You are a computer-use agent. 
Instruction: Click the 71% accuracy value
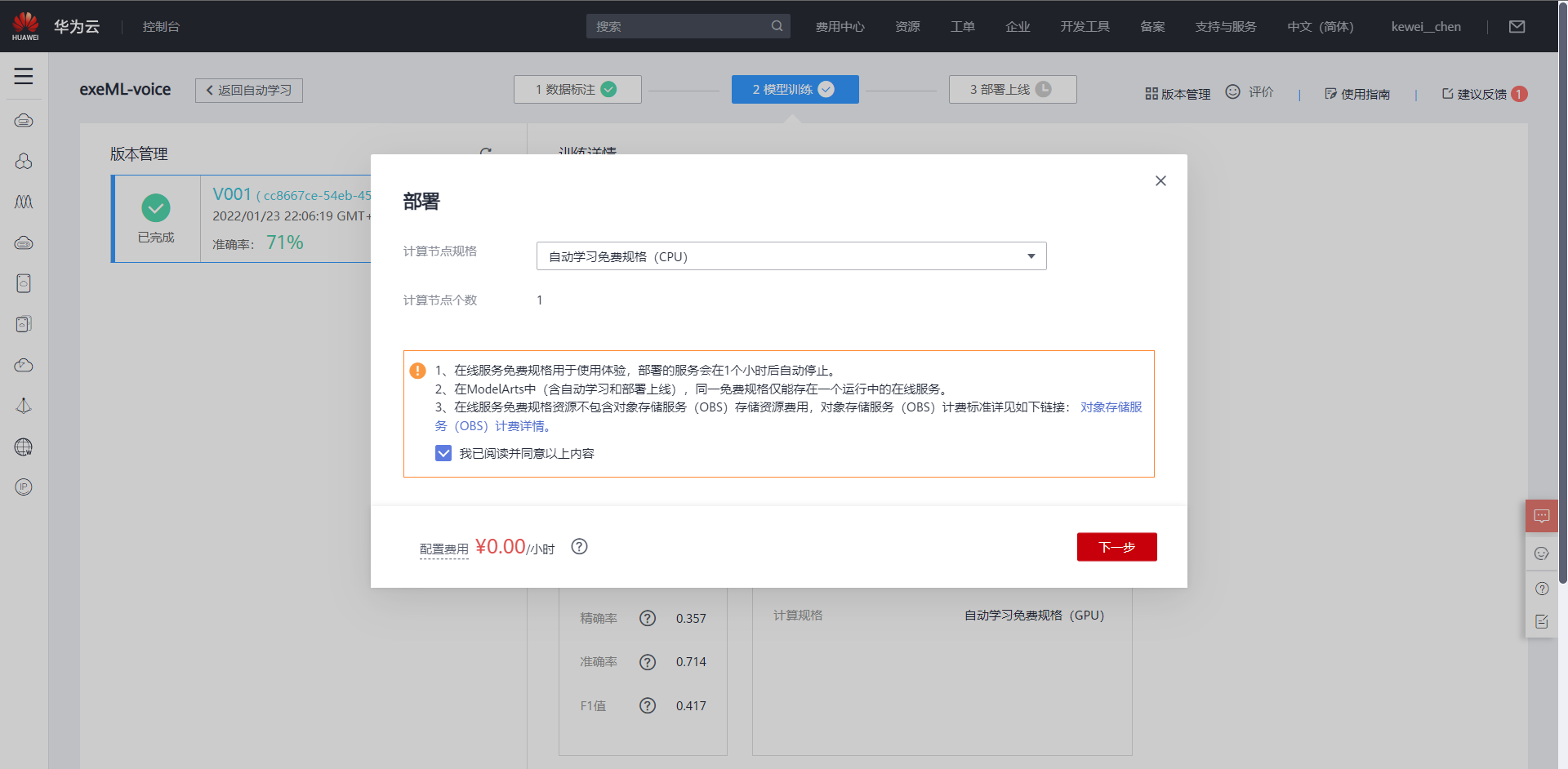coord(285,242)
